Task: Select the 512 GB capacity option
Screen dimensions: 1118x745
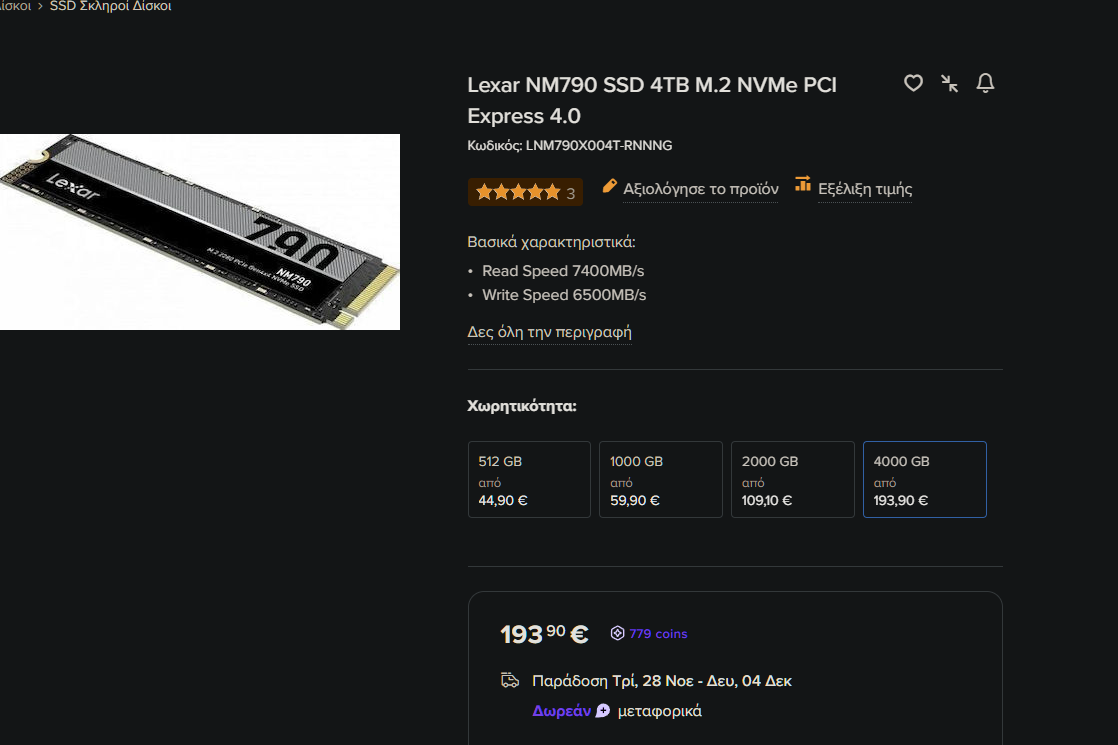Action: (x=529, y=479)
